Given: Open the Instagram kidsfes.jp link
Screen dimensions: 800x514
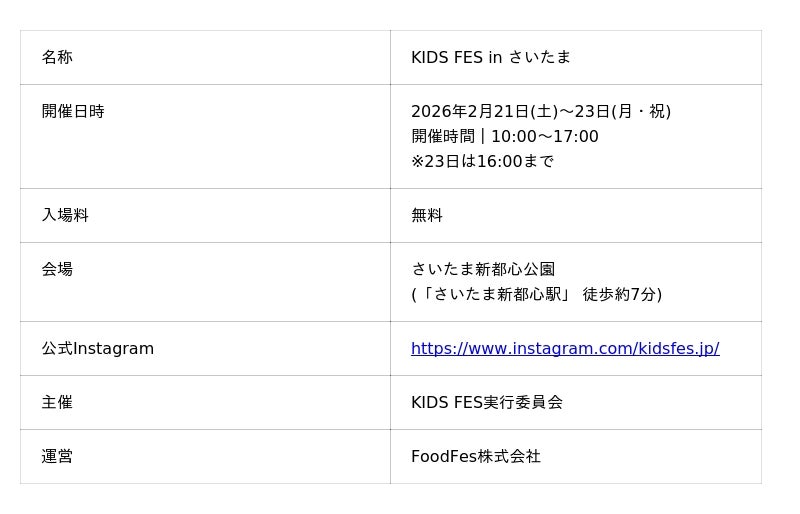Looking at the screenshot, I should 565,349.
